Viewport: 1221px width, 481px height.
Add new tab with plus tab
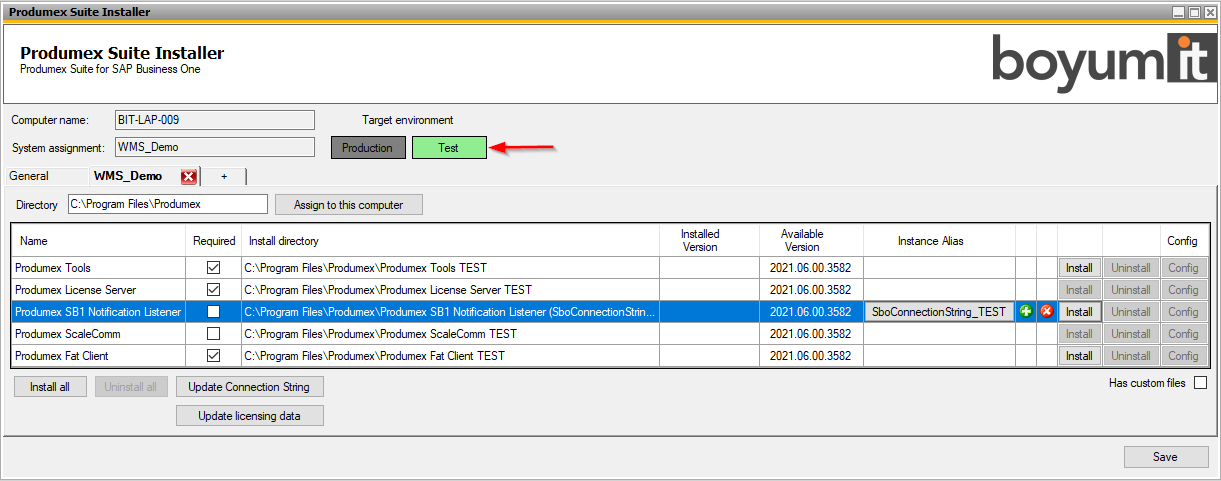tap(224, 176)
